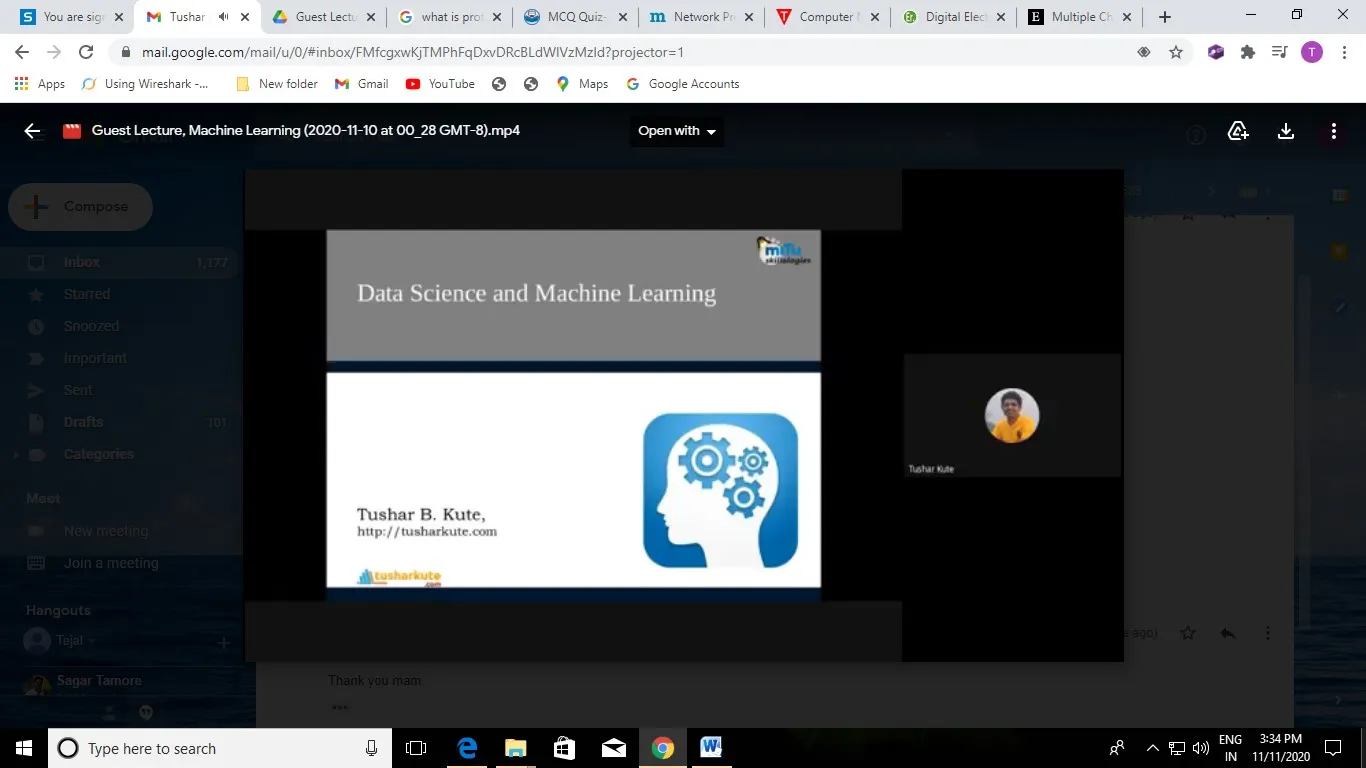Open Task View in taskbar

click(416, 748)
